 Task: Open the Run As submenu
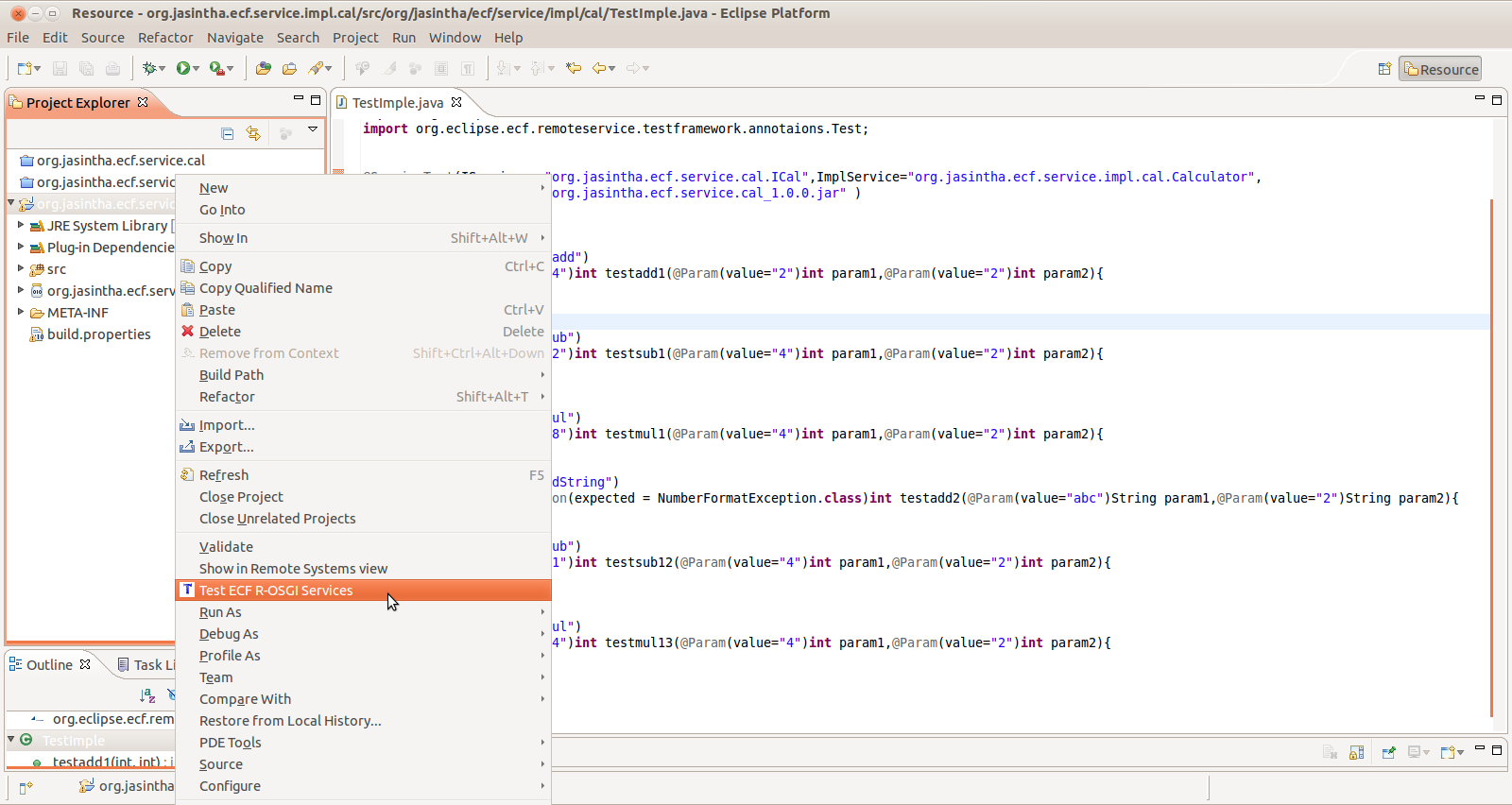click(364, 612)
